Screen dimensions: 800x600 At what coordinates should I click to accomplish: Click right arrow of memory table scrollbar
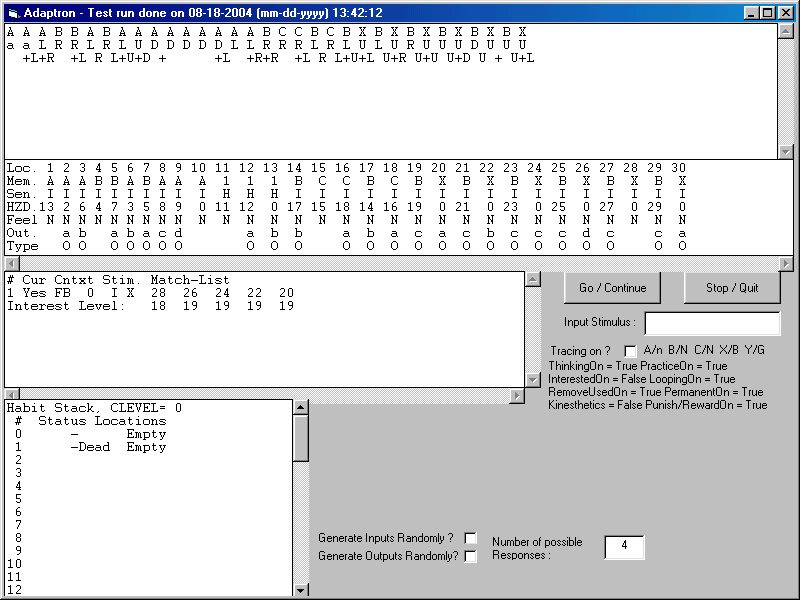pyautogui.click(x=786, y=264)
